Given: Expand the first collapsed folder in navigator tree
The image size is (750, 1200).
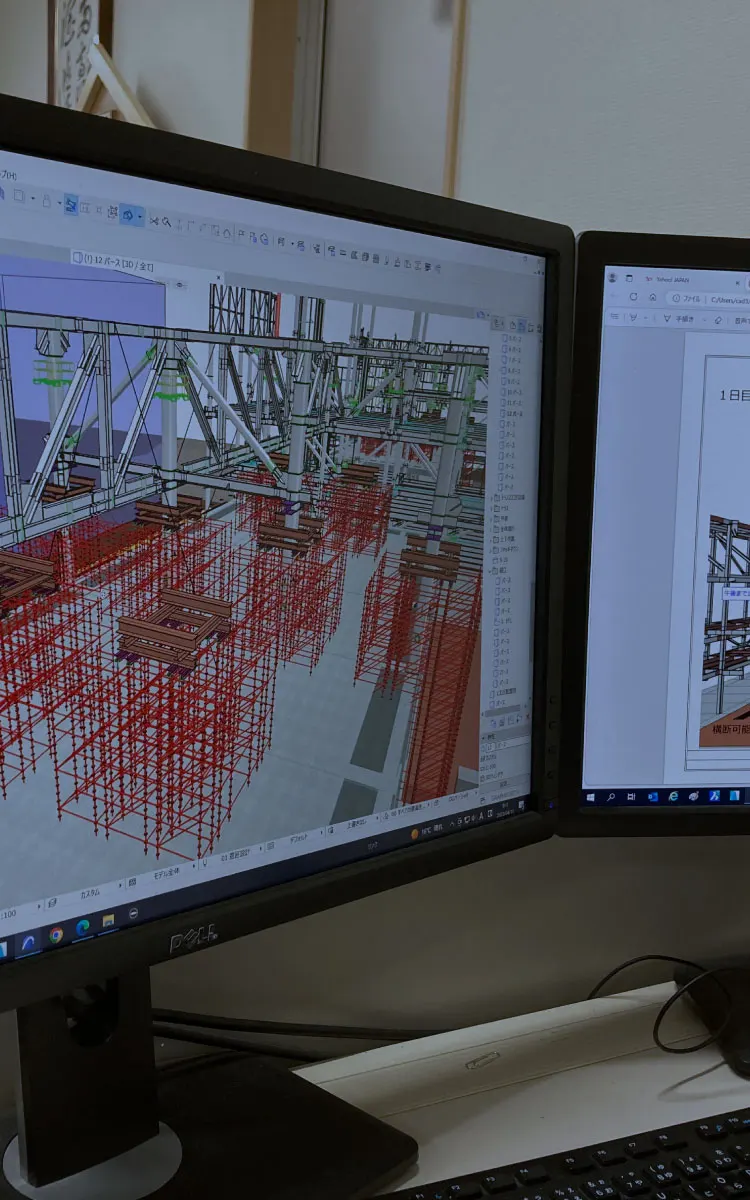Looking at the screenshot, I should coord(490,497).
